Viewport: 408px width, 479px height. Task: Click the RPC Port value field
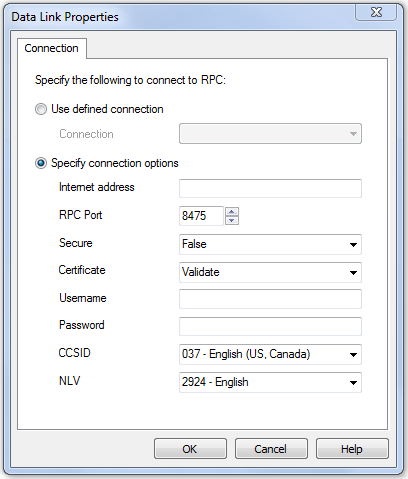pyautogui.click(x=201, y=216)
